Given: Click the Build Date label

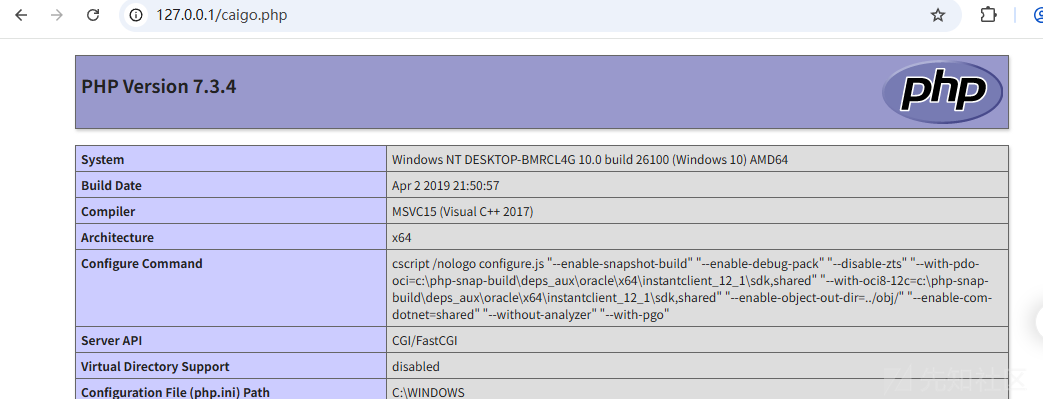Looking at the screenshot, I should (x=111, y=186).
